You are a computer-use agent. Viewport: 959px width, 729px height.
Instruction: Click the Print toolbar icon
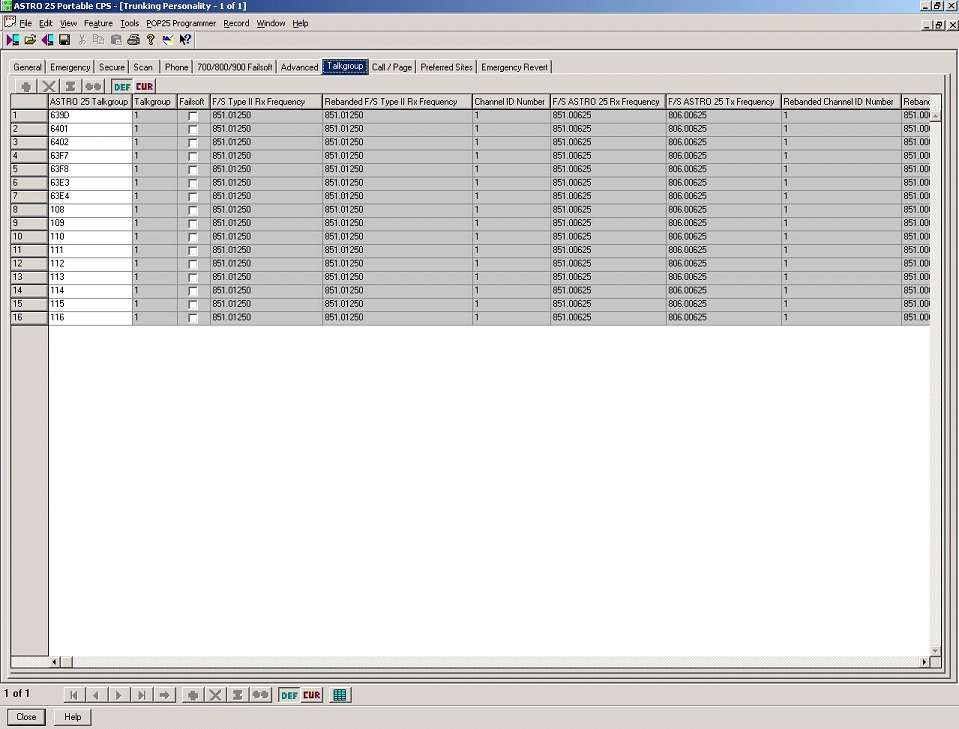[x=133, y=40]
